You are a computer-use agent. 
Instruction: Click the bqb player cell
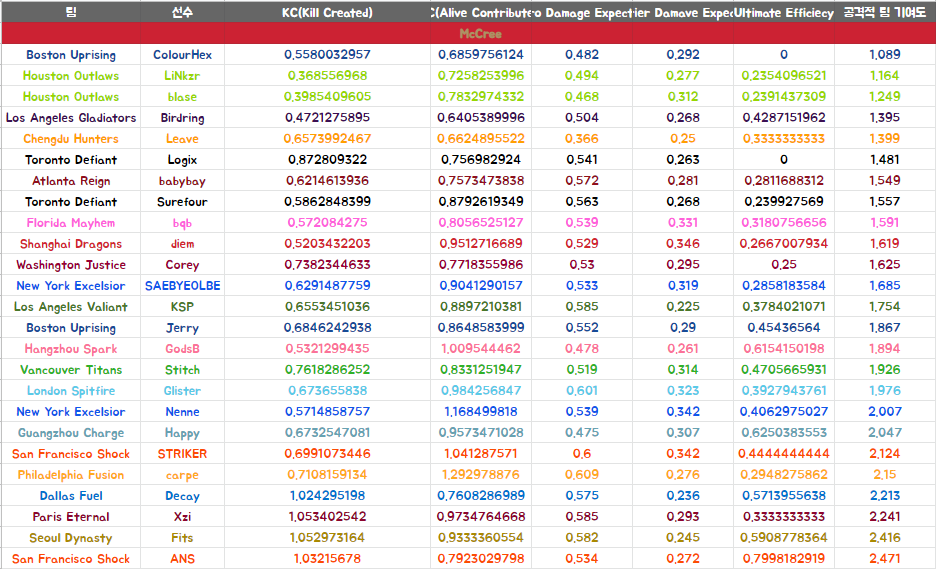tap(182, 223)
